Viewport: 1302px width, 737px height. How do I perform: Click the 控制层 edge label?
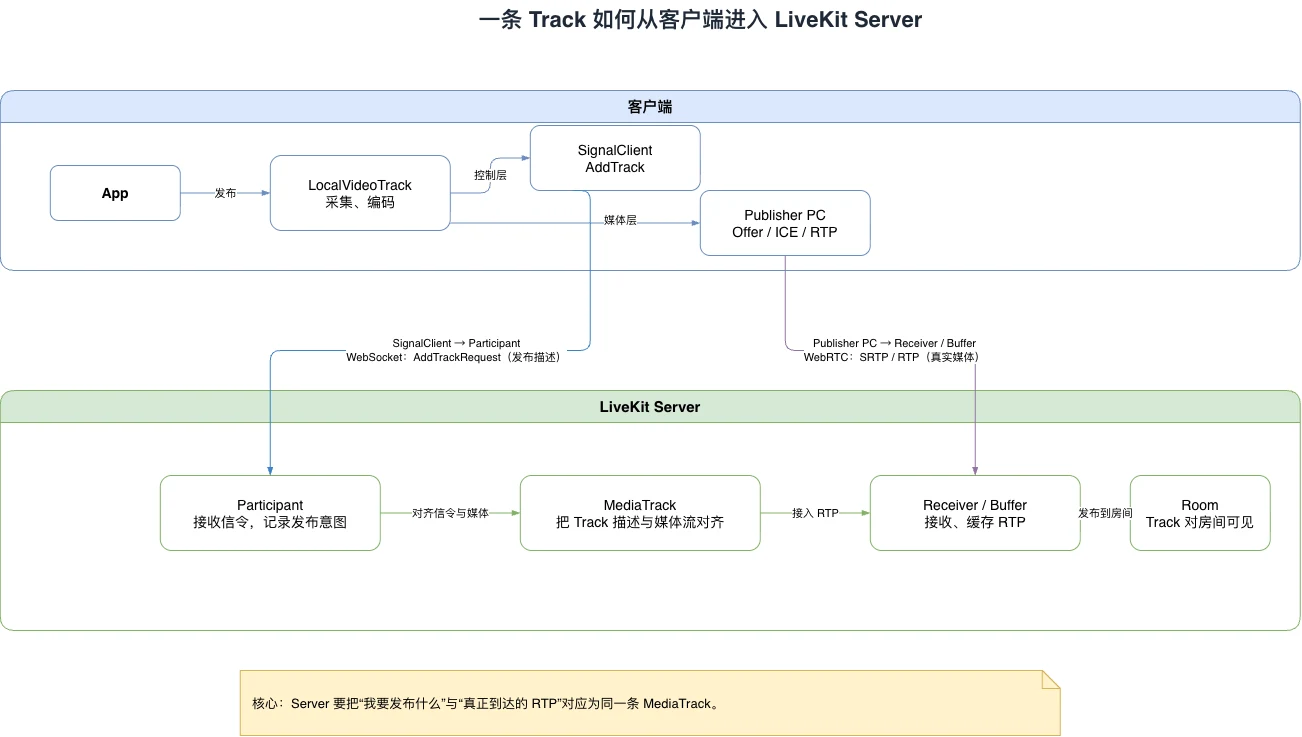[x=490, y=175]
